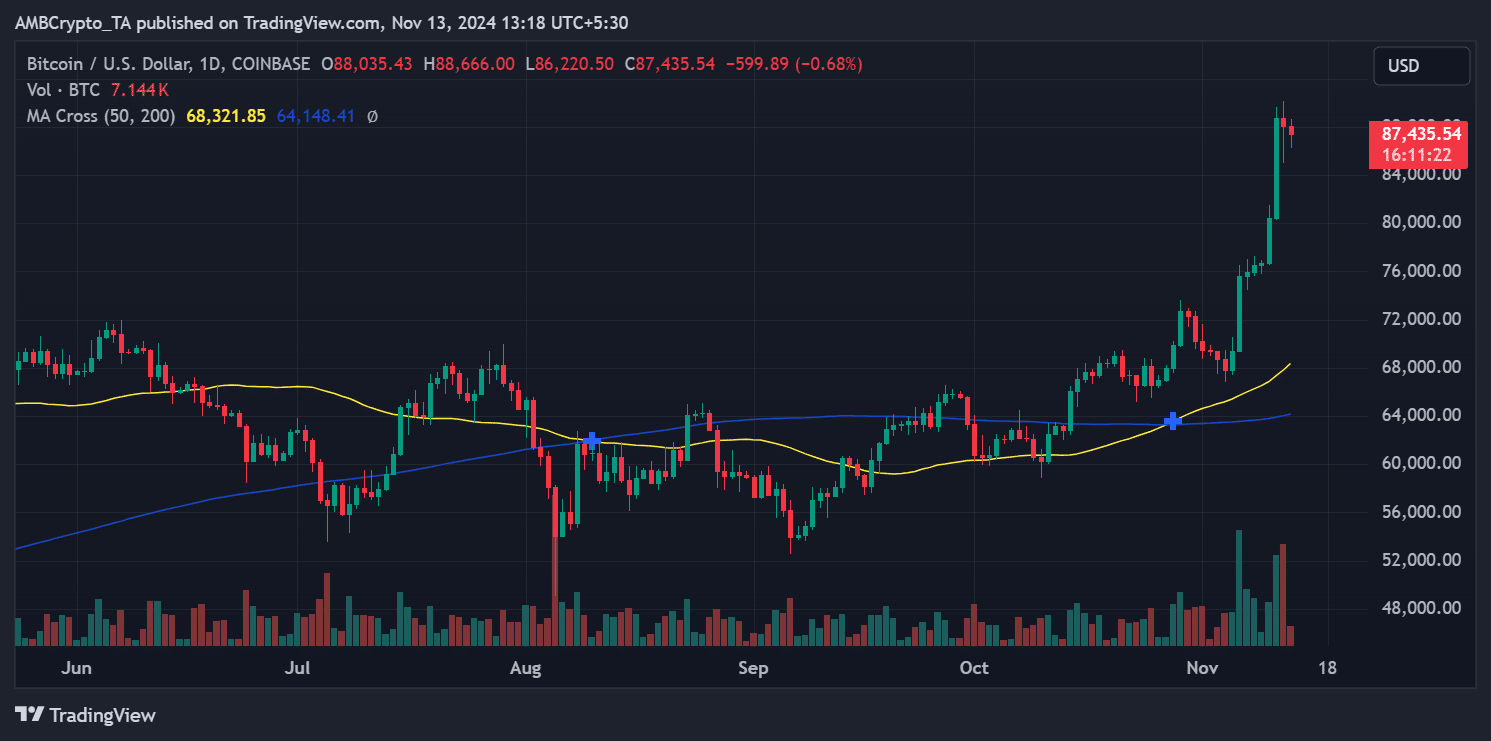Click the Jun label on time axis
Image resolution: width=1491 pixels, height=741 pixels.
click(x=76, y=668)
